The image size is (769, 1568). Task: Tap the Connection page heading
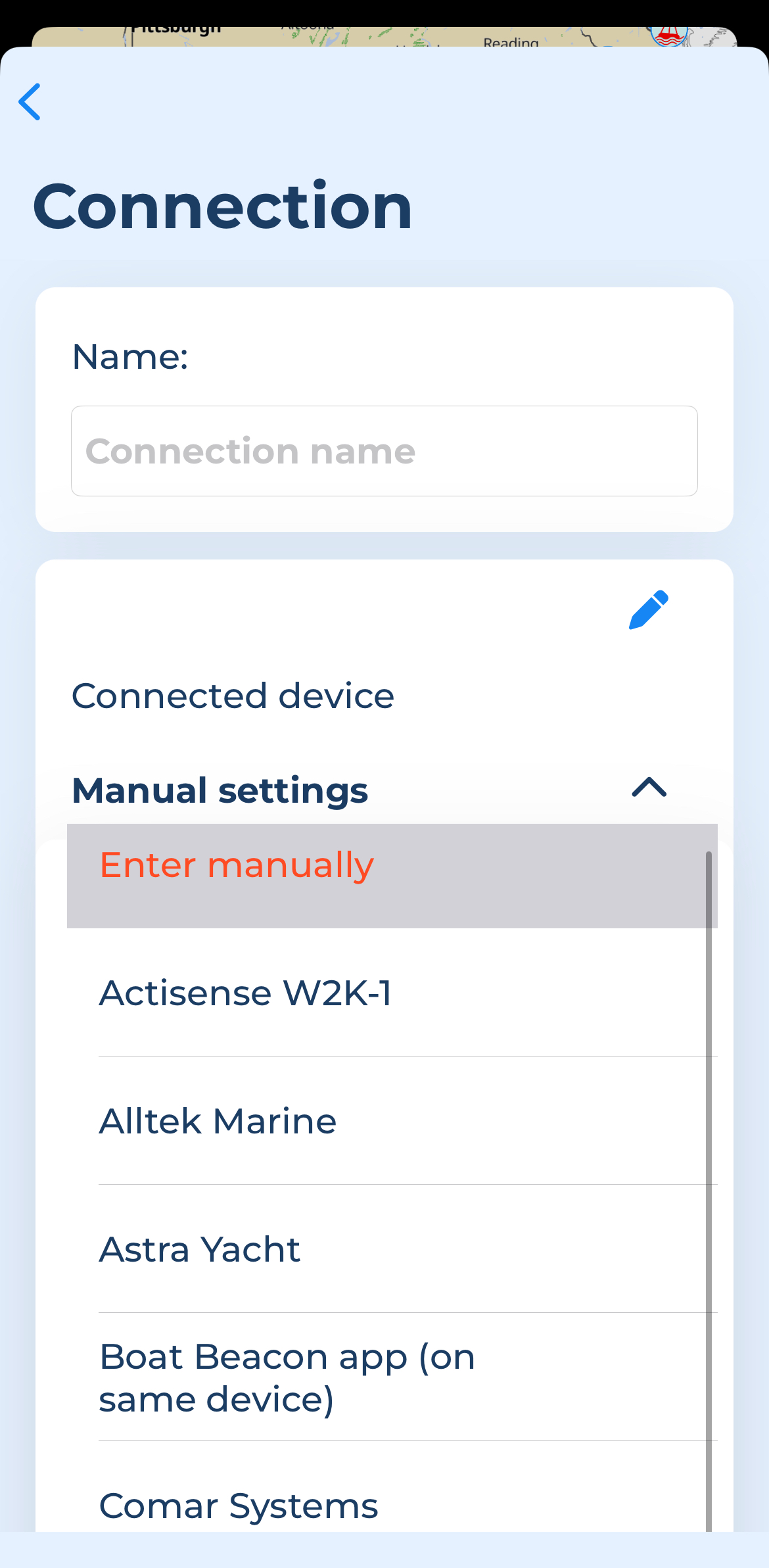pyautogui.click(x=223, y=206)
